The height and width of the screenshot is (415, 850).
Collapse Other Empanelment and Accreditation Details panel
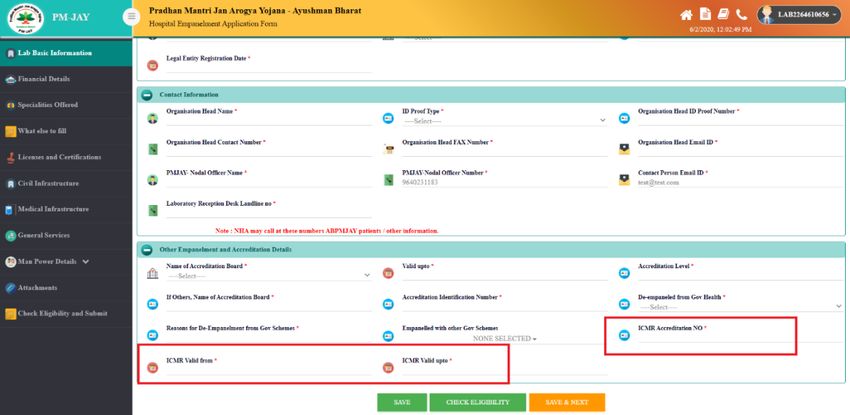(147, 250)
